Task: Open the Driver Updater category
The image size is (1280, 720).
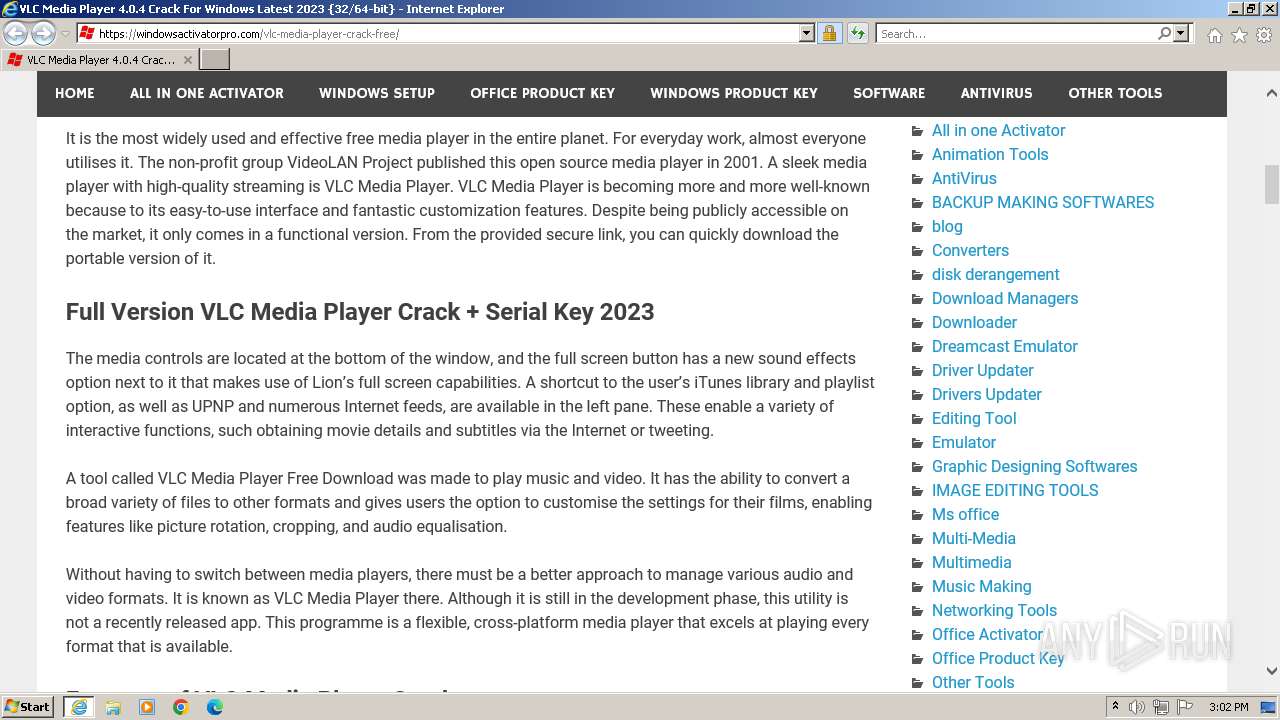Action: pos(983,370)
